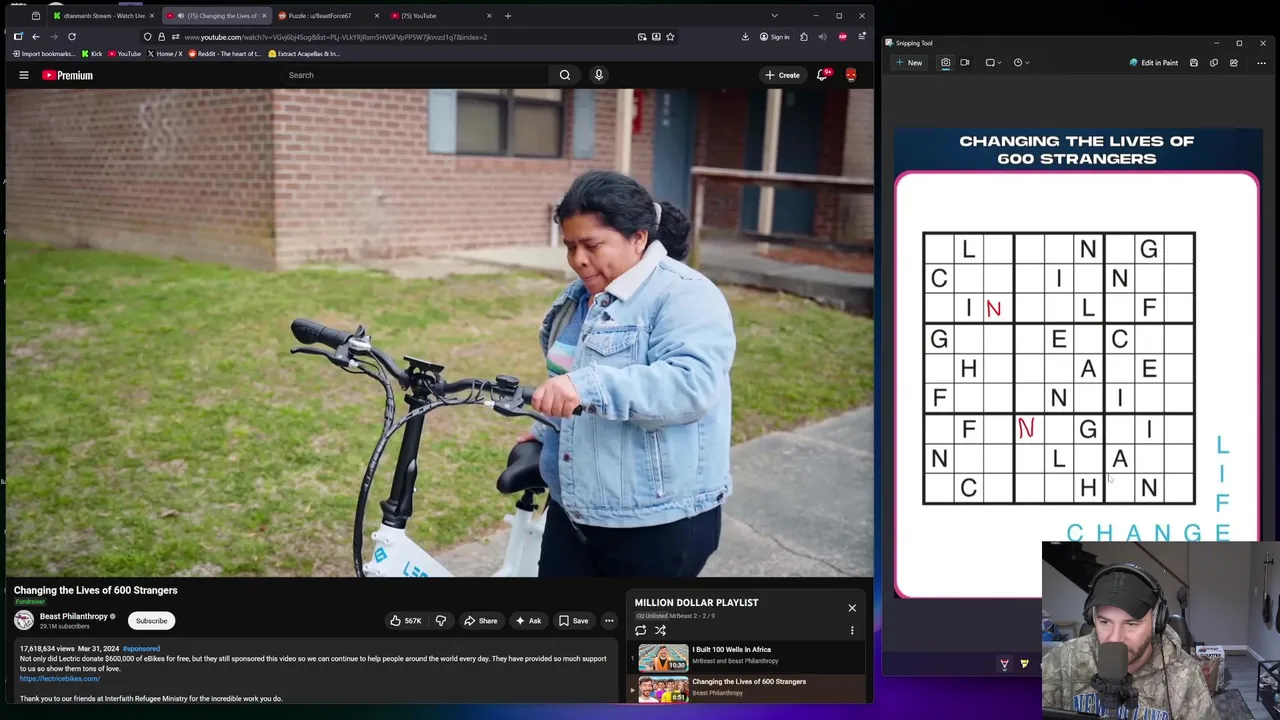Open a new browser tab
The width and height of the screenshot is (1280, 720).
click(508, 16)
